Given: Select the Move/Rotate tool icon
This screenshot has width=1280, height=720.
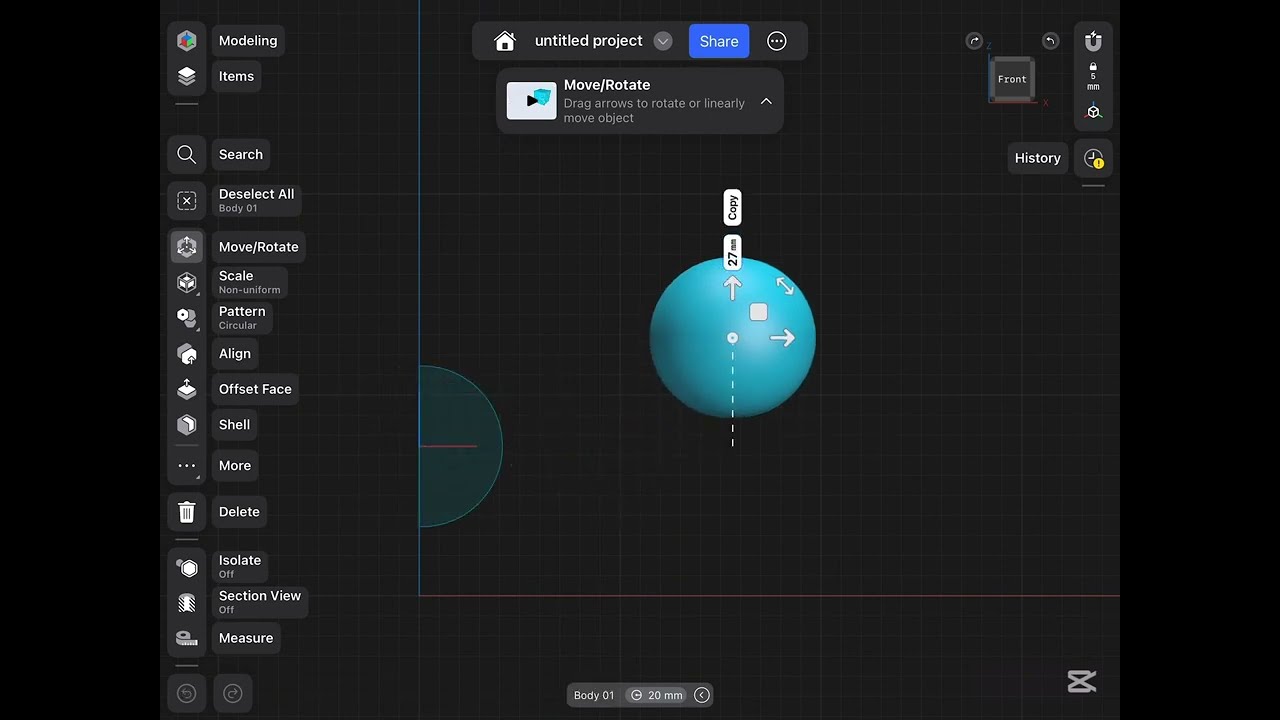Looking at the screenshot, I should pyautogui.click(x=186, y=247).
